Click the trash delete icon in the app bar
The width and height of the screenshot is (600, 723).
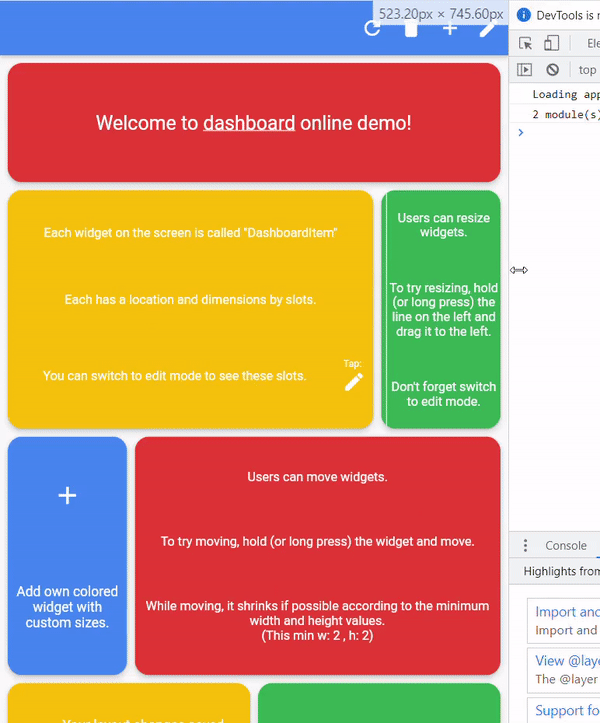[x=410, y=28]
